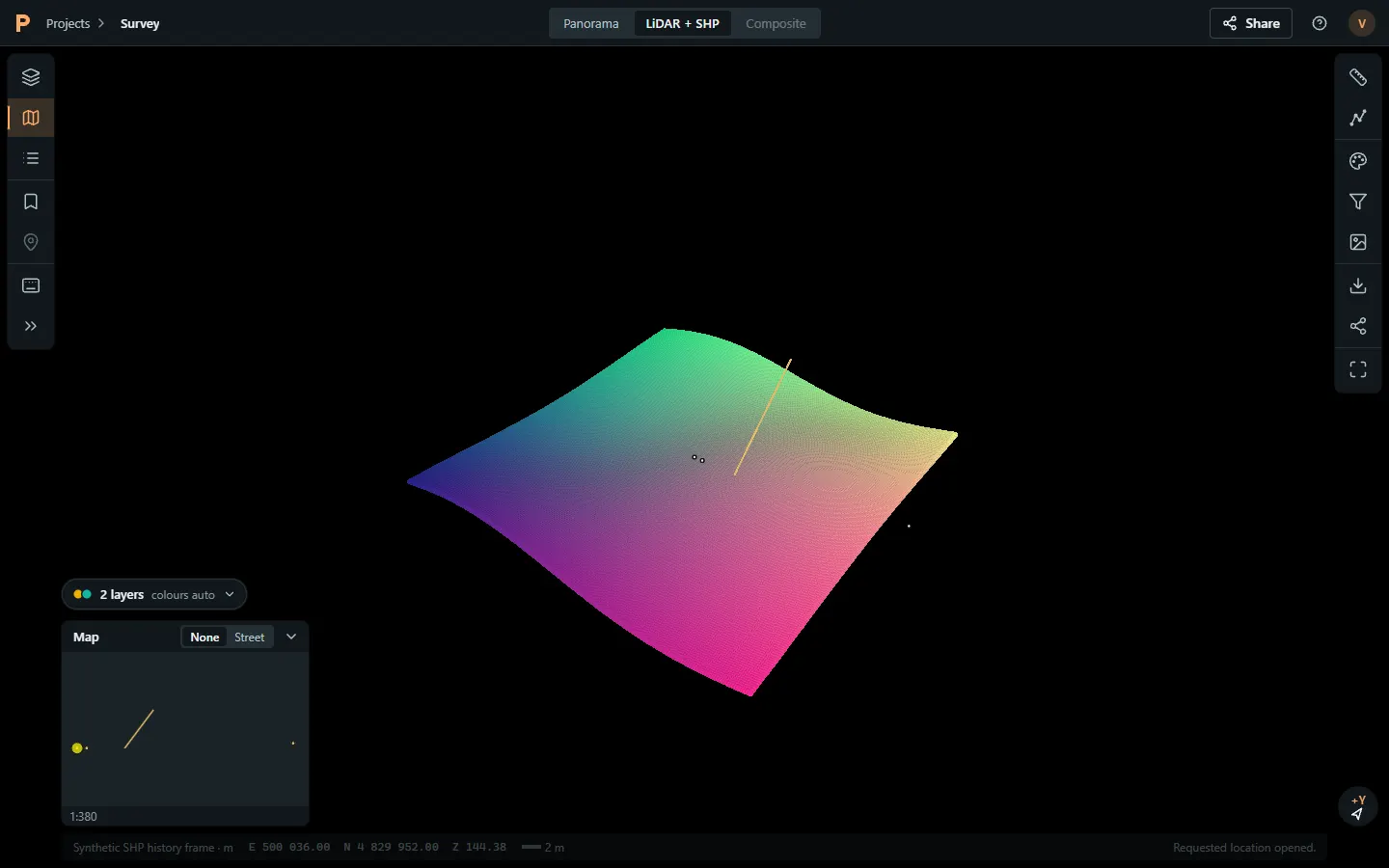Image resolution: width=1389 pixels, height=868 pixels.
Task: Open the help question mark icon
Action: (1320, 23)
